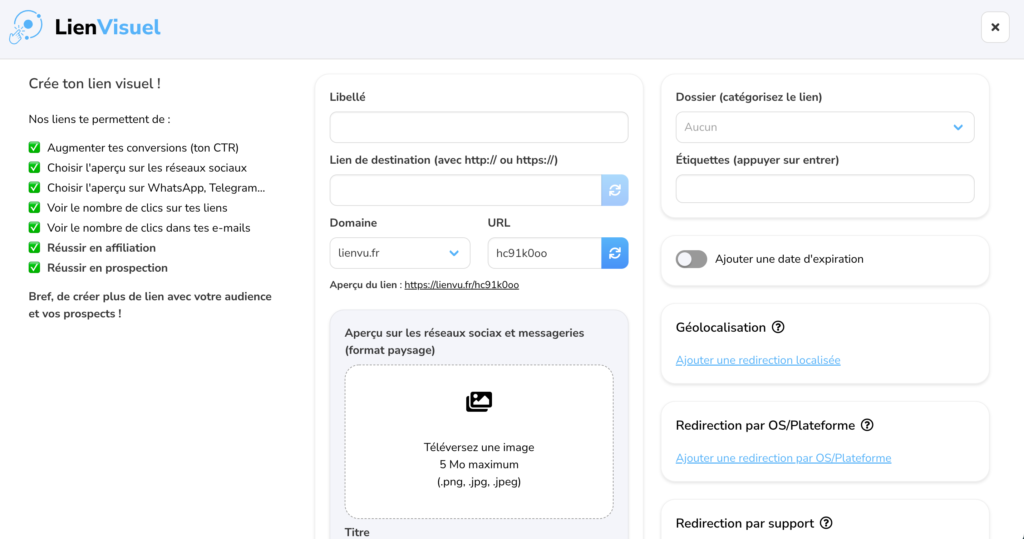1024x539 pixels.
Task: Click Redirection par support heading
Action: (x=744, y=523)
